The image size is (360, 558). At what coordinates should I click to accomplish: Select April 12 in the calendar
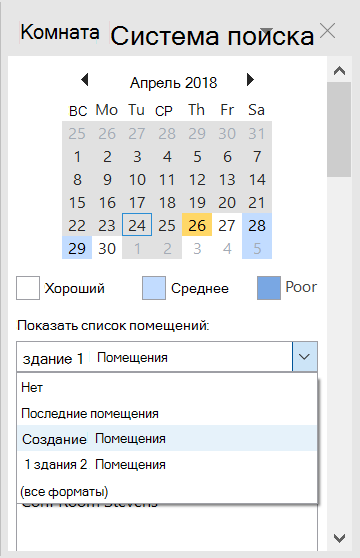coord(197,179)
